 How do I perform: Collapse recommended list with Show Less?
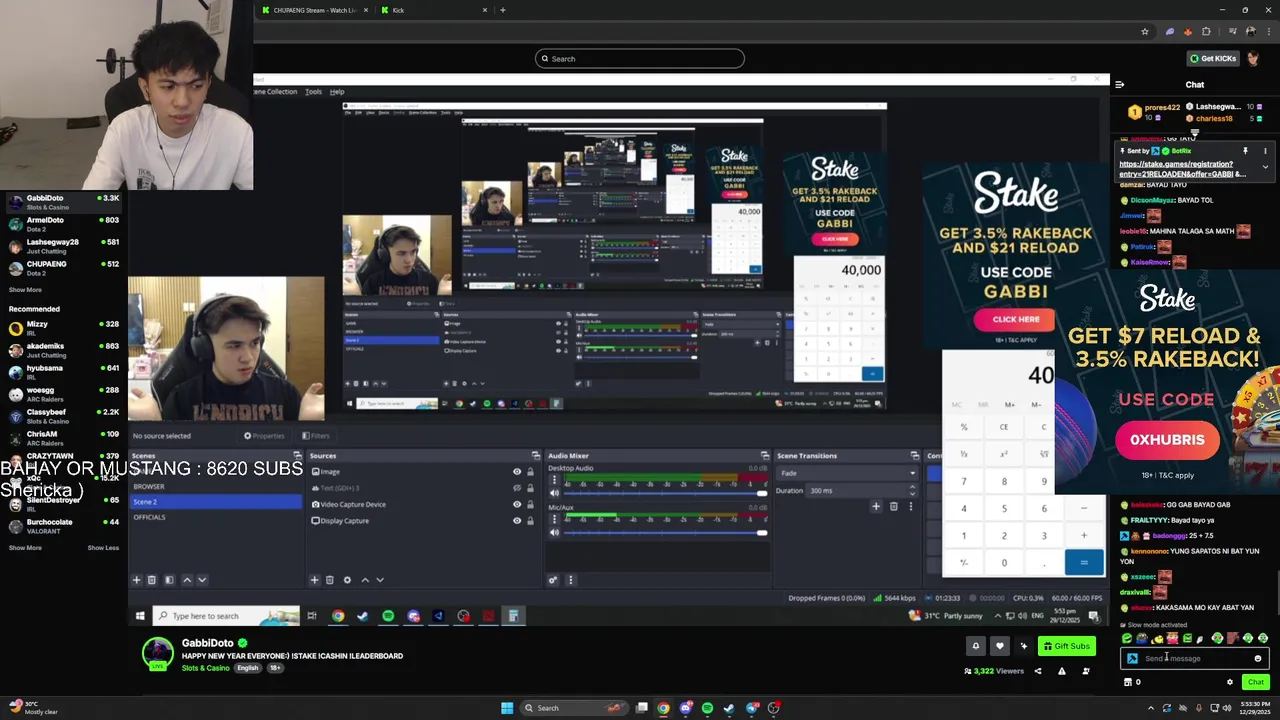click(x=103, y=548)
